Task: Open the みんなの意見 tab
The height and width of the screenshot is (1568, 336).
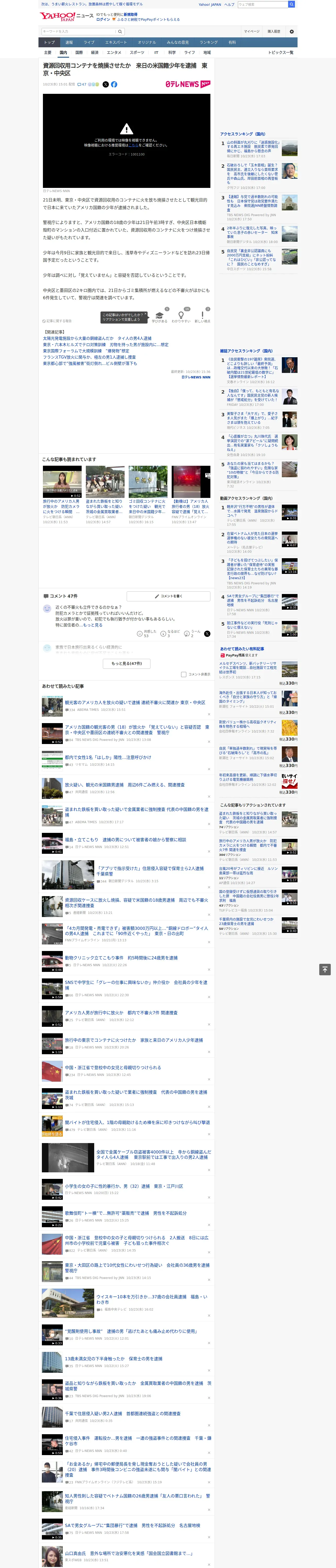Action: (x=178, y=43)
